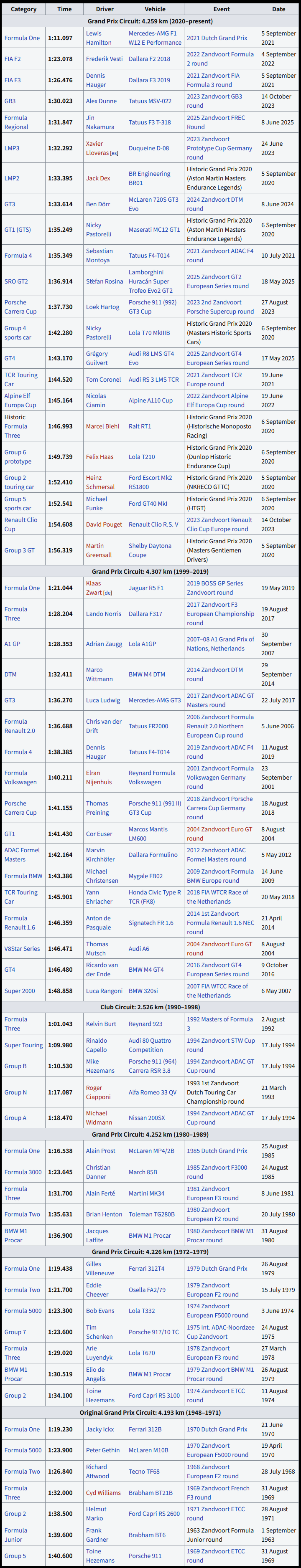
Task: Open the Klaas Zwart red link
Action: (94, 588)
